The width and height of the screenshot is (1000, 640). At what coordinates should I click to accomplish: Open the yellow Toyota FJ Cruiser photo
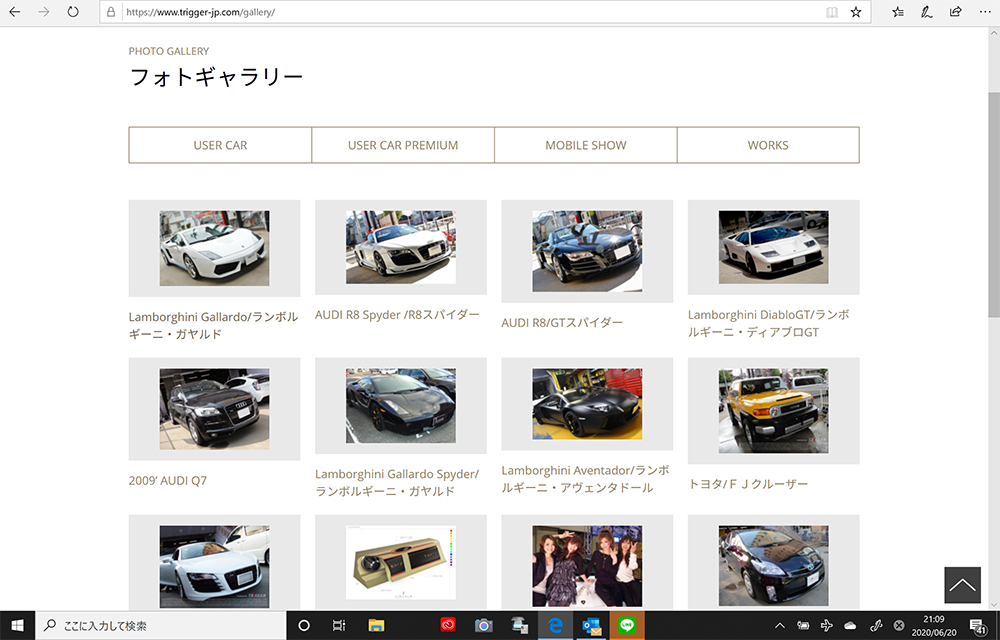click(x=774, y=411)
